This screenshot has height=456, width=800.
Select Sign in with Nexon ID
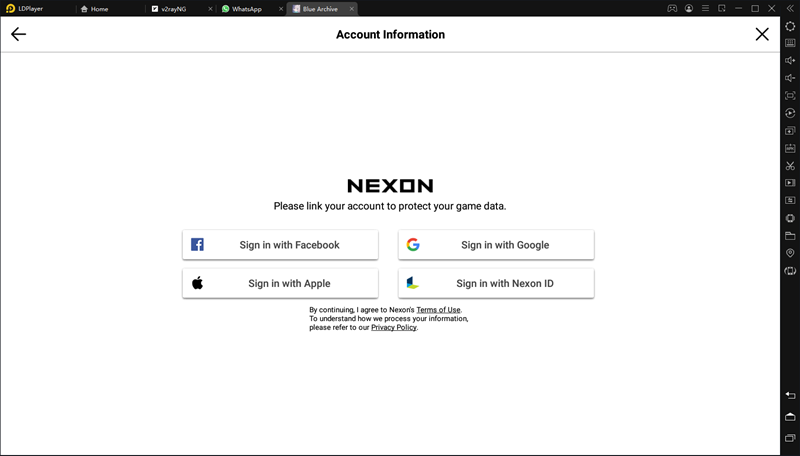pos(496,284)
